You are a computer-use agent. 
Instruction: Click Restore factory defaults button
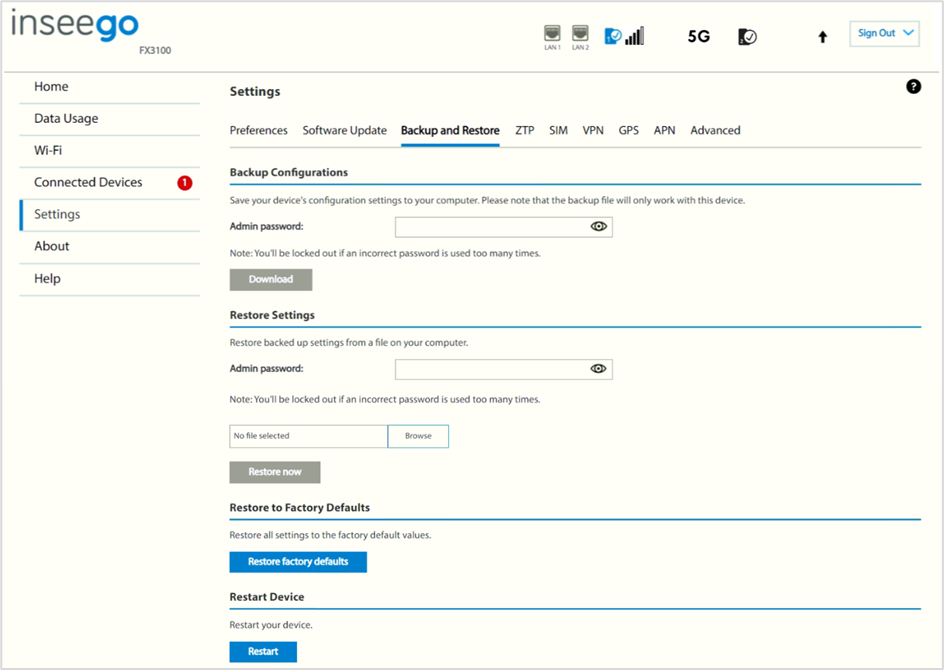click(x=298, y=562)
